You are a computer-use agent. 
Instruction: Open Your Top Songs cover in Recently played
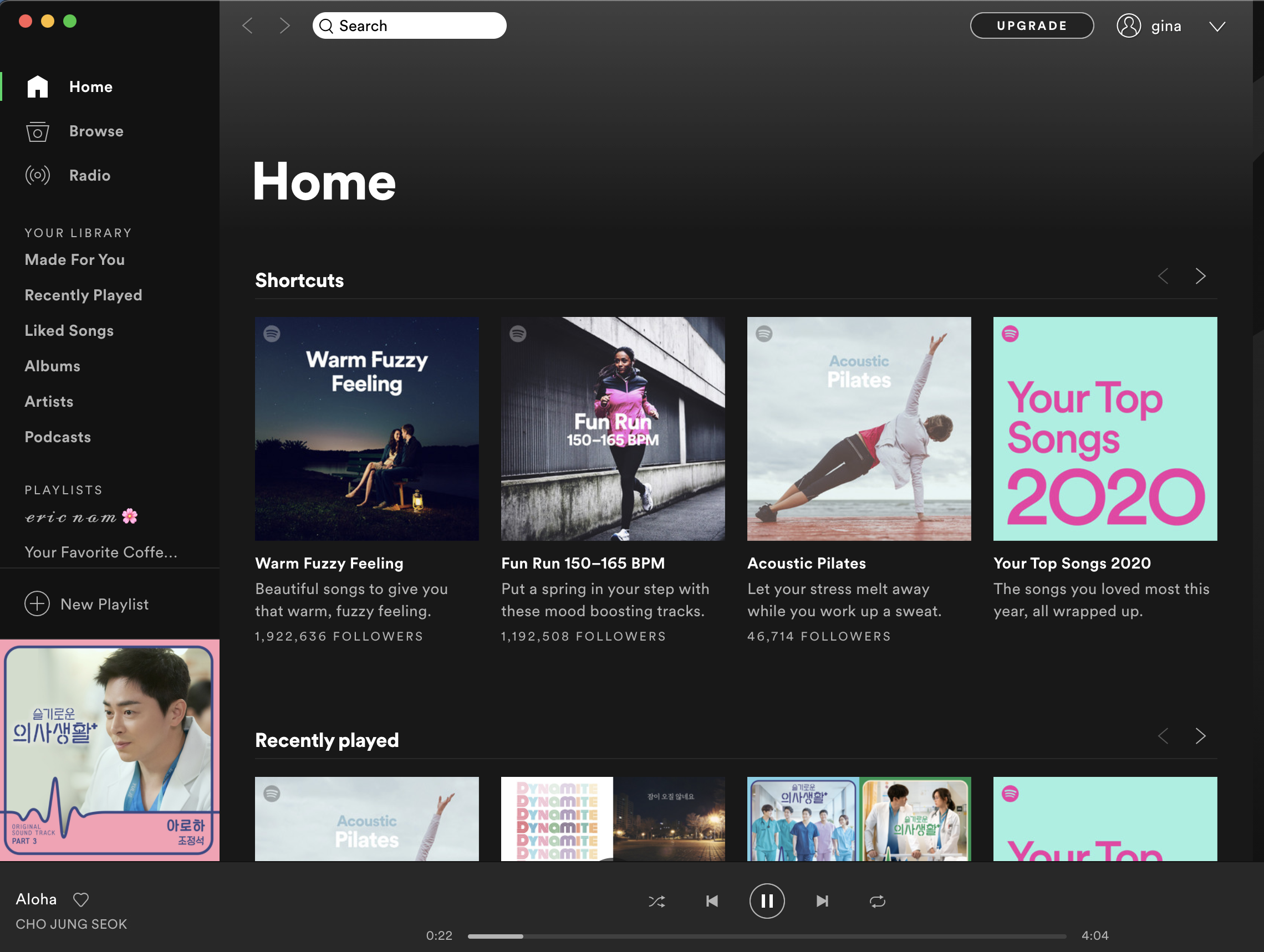coord(1105,818)
